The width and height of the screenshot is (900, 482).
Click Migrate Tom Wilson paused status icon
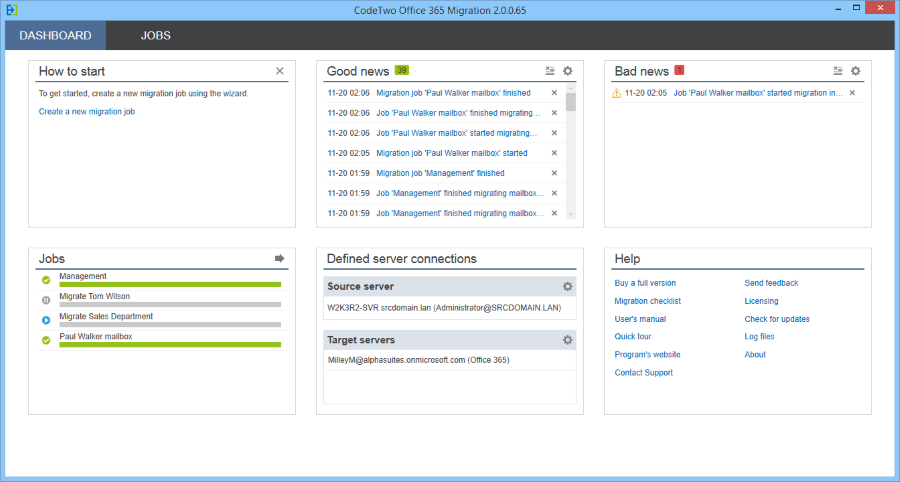(46, 300)
